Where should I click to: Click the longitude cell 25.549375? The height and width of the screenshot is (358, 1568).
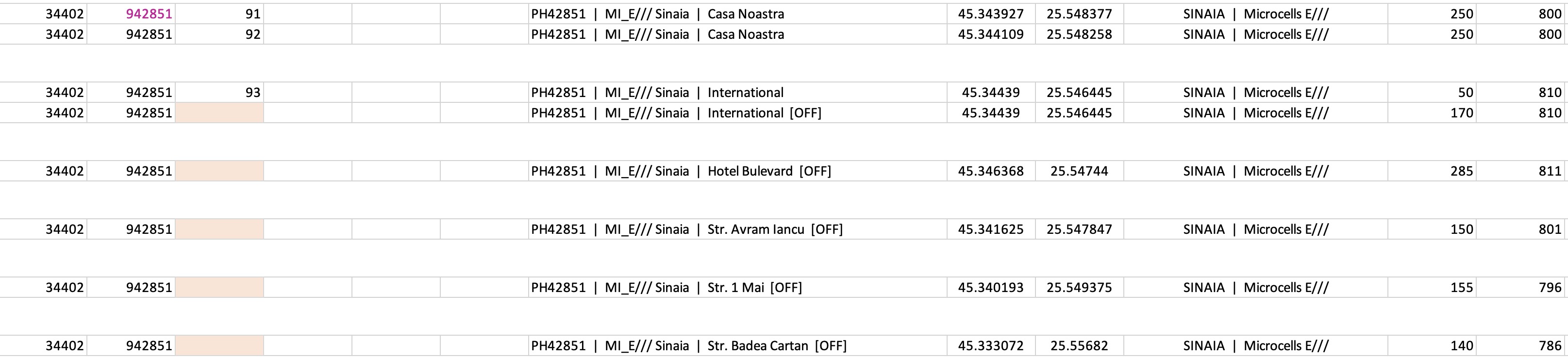1079,288
